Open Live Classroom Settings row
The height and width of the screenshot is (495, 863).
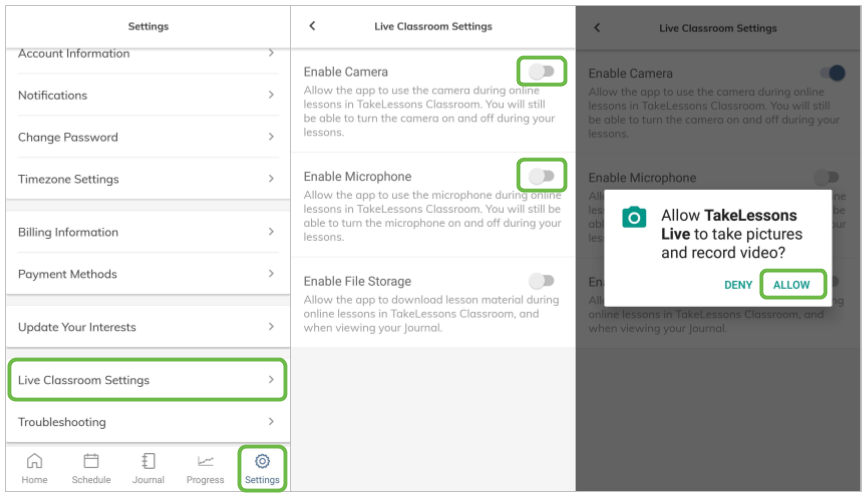click(x=148, y=379)
